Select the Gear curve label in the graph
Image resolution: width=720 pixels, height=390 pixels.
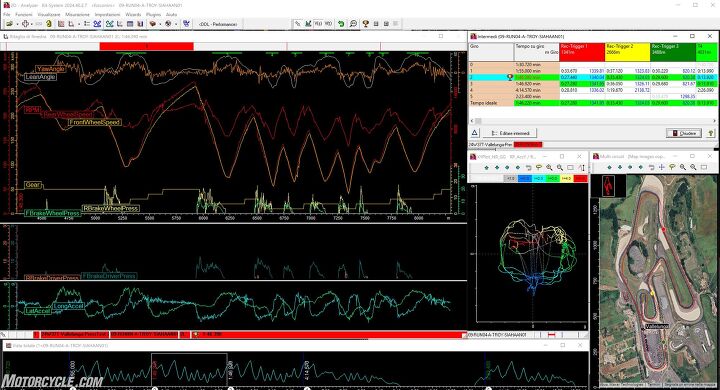click(x=33, y=185)
